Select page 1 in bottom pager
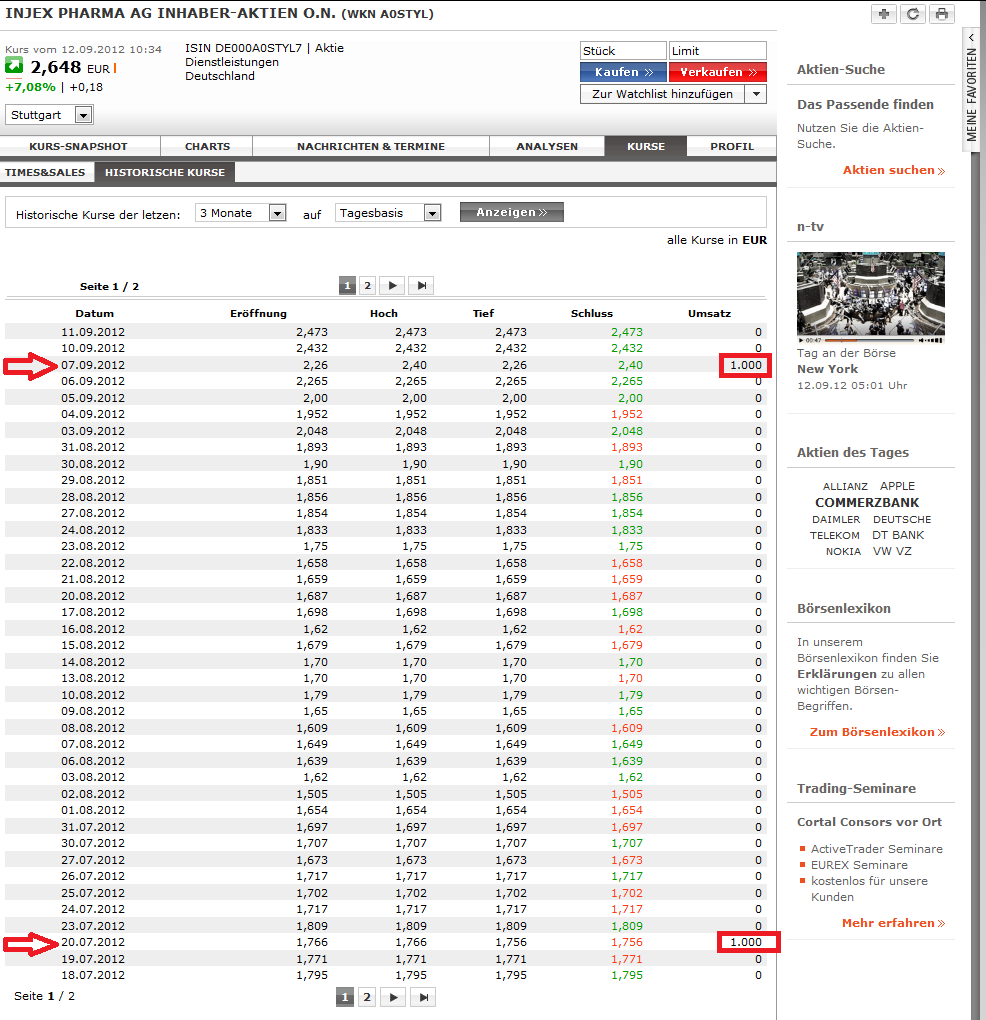The width and height of the screenshot is (986, 1020). (345, 997)
